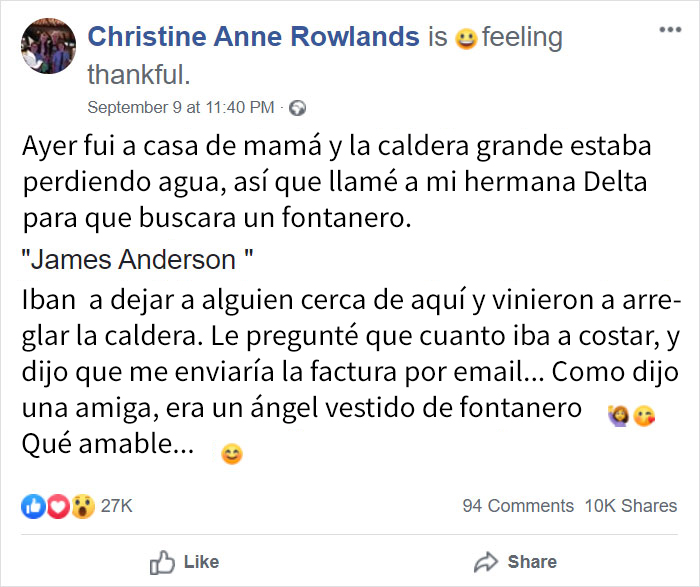This screenshot has height=587, width=700.
Task: Like the post with the Like button
Action: 184,562
